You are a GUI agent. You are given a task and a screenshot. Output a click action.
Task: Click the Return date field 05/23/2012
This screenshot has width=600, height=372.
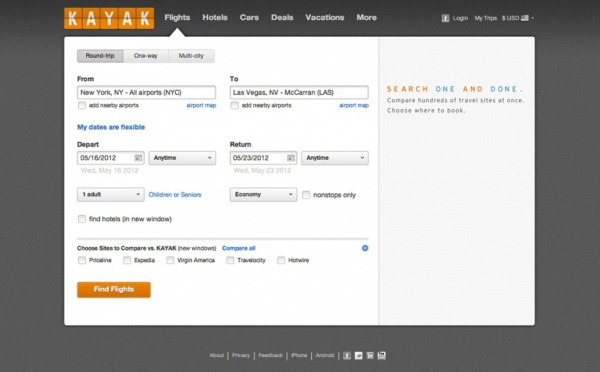(263, 158)
